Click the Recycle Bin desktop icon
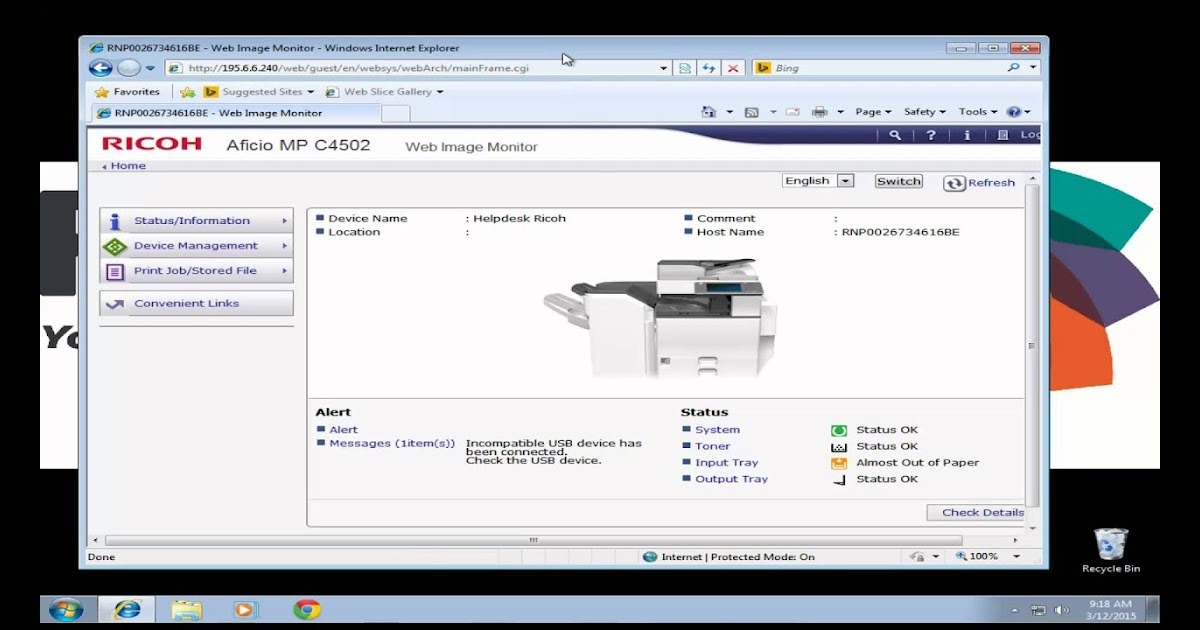This screenshot has width=1200, height=630. click(x=1111, y=551)
